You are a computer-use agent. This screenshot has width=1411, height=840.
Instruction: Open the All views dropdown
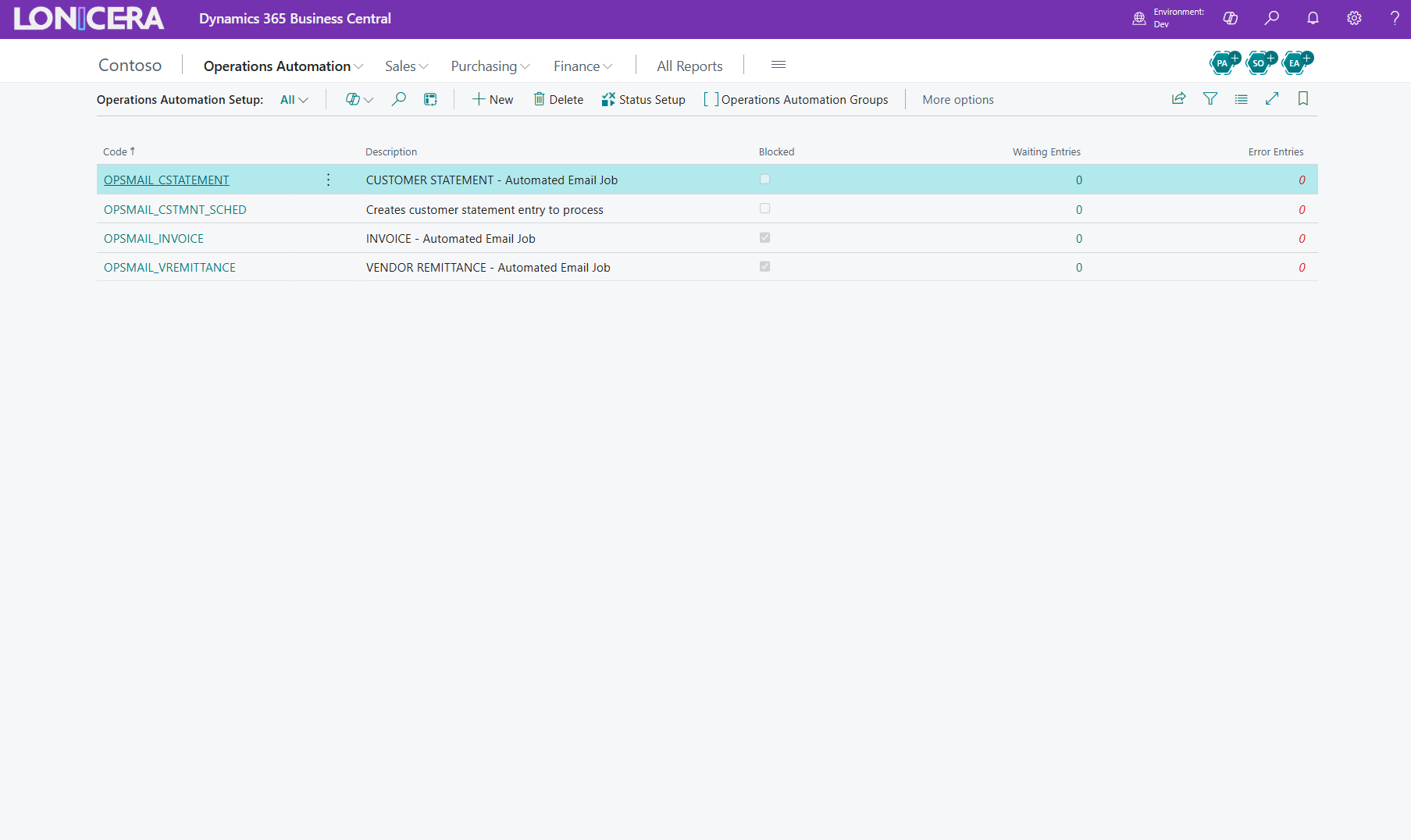coord(294,100)
